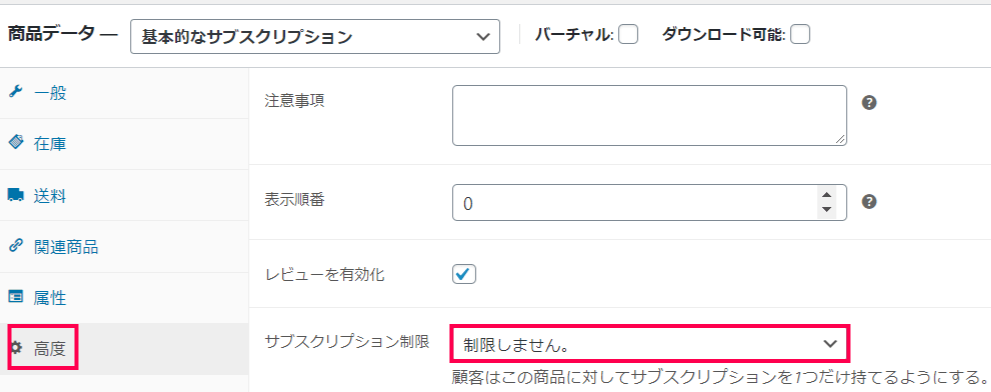Click the tag icon beside 在庫
The width and height of the screenshot is (991, 392).
[15, 144]
